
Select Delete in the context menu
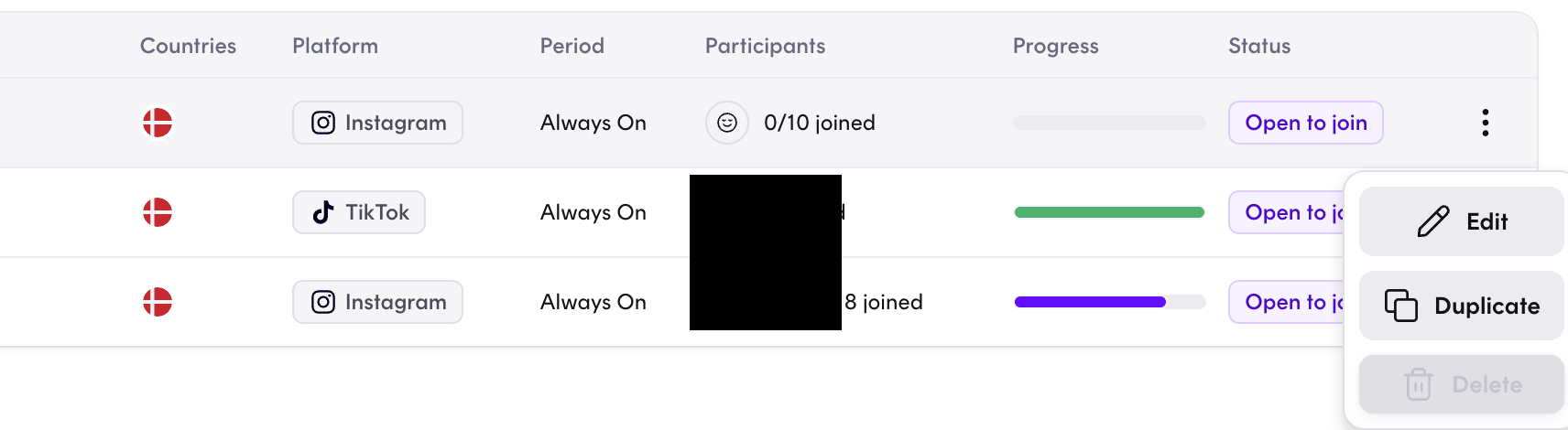click(x=1462, y=384)
